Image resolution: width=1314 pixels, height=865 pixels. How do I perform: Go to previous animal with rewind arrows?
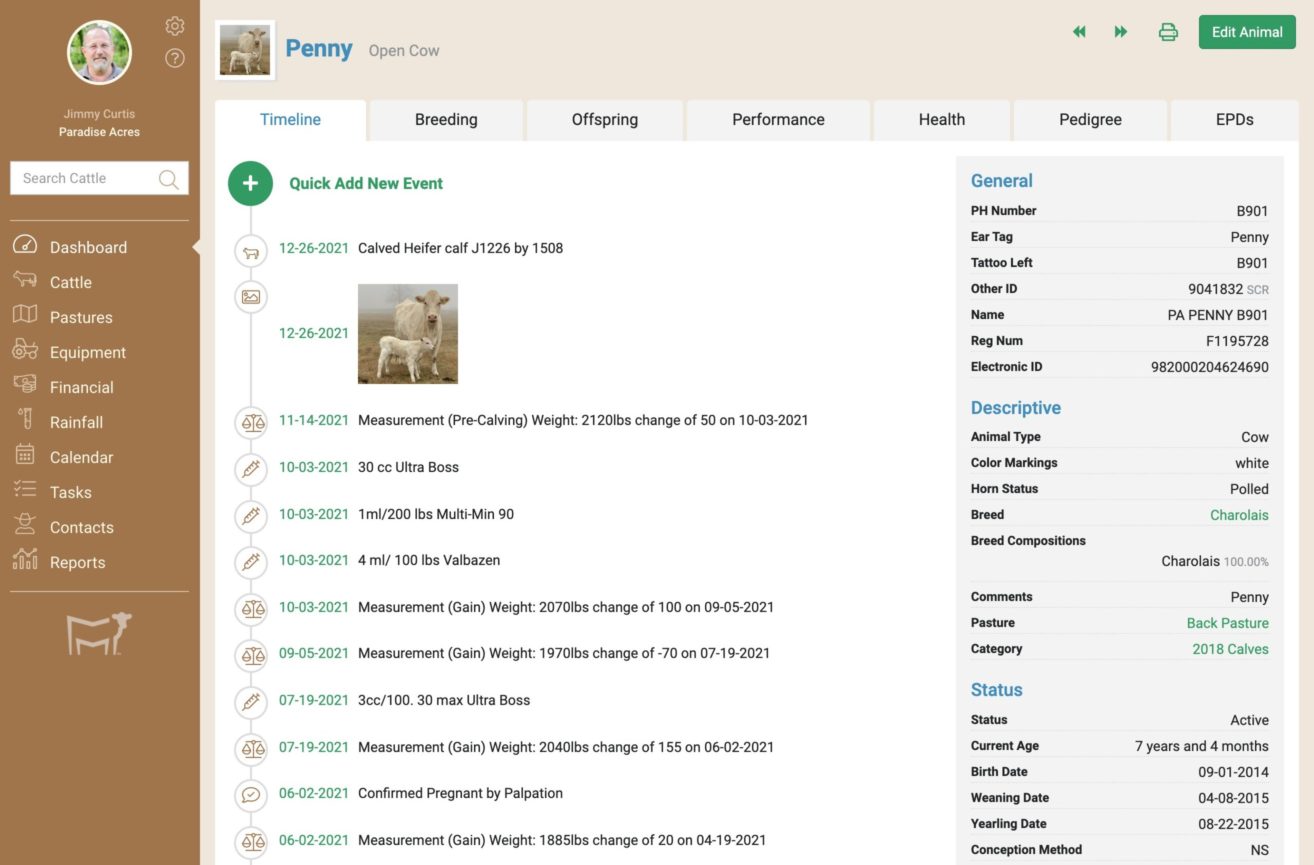pyautogui.click(x=1079, y=32)
